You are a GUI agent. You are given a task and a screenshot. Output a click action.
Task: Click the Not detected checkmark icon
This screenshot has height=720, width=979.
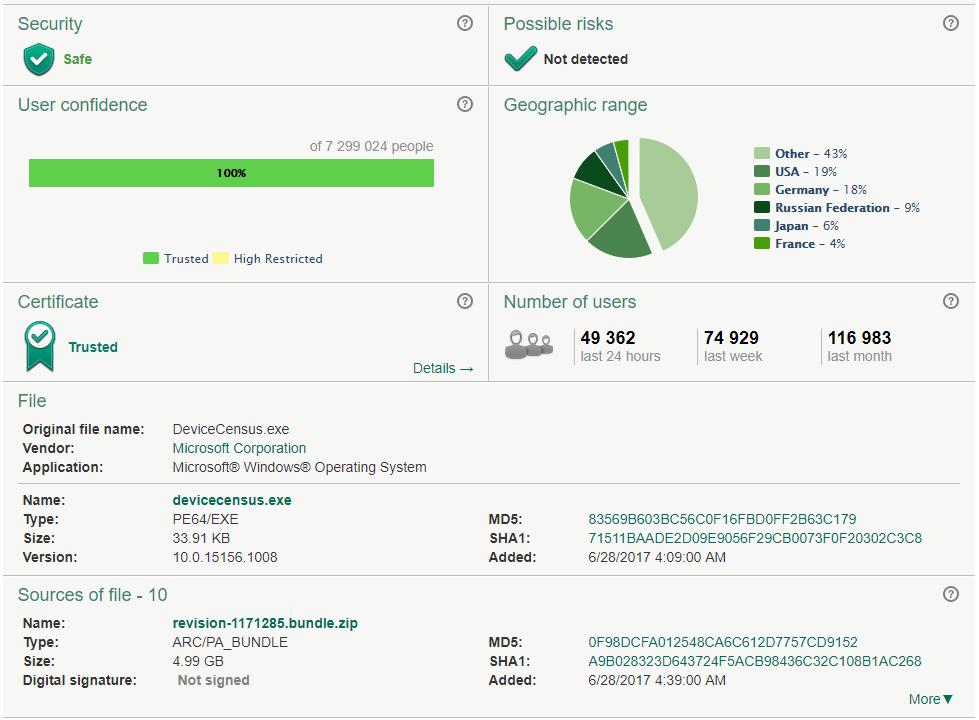[x=520, y=60]
